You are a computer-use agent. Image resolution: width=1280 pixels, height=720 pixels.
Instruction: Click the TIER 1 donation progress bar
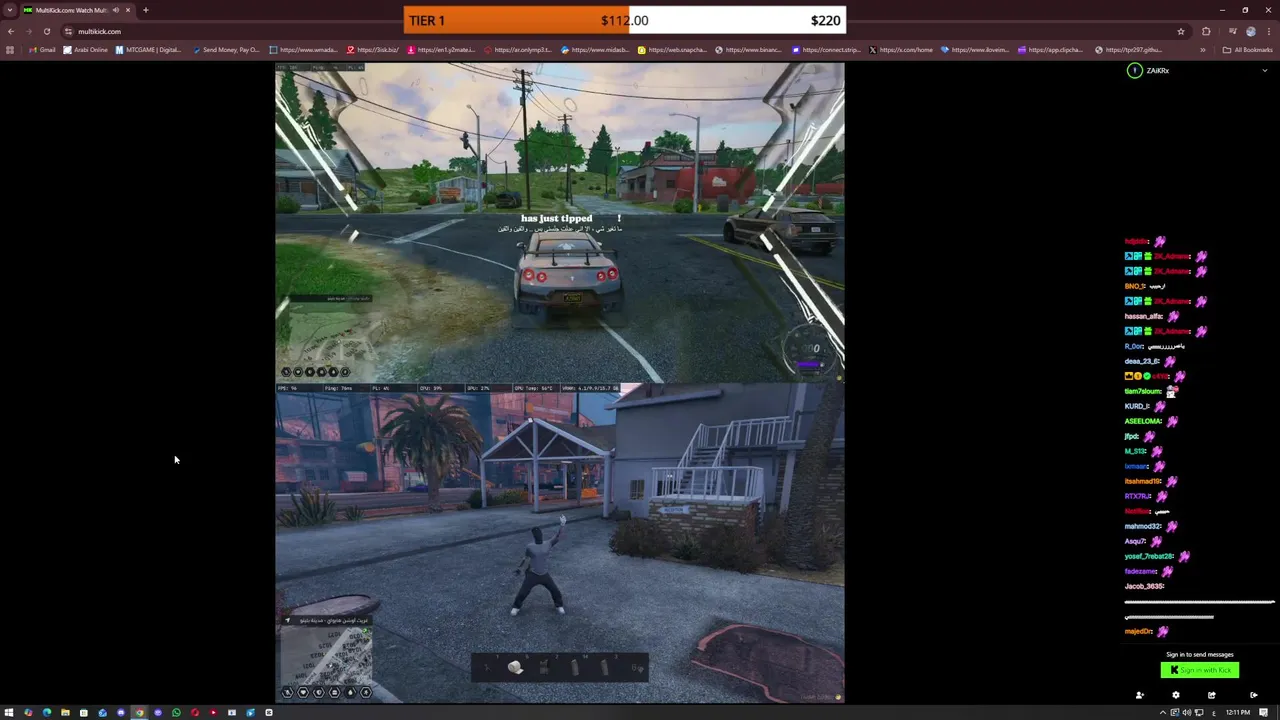point(625,20)
